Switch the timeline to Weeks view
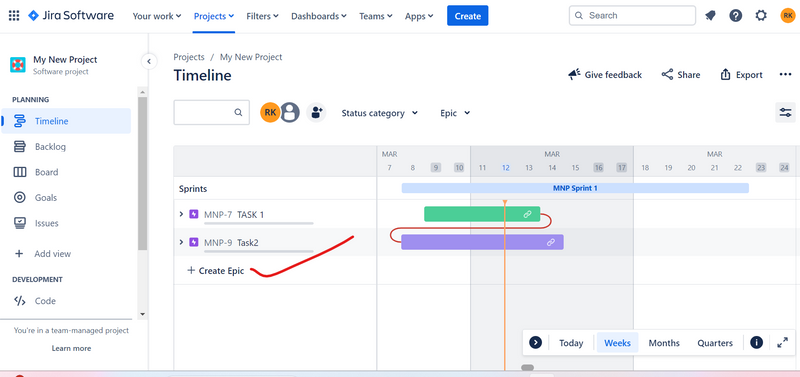This screenshot has height=377, width=800. 617,343
